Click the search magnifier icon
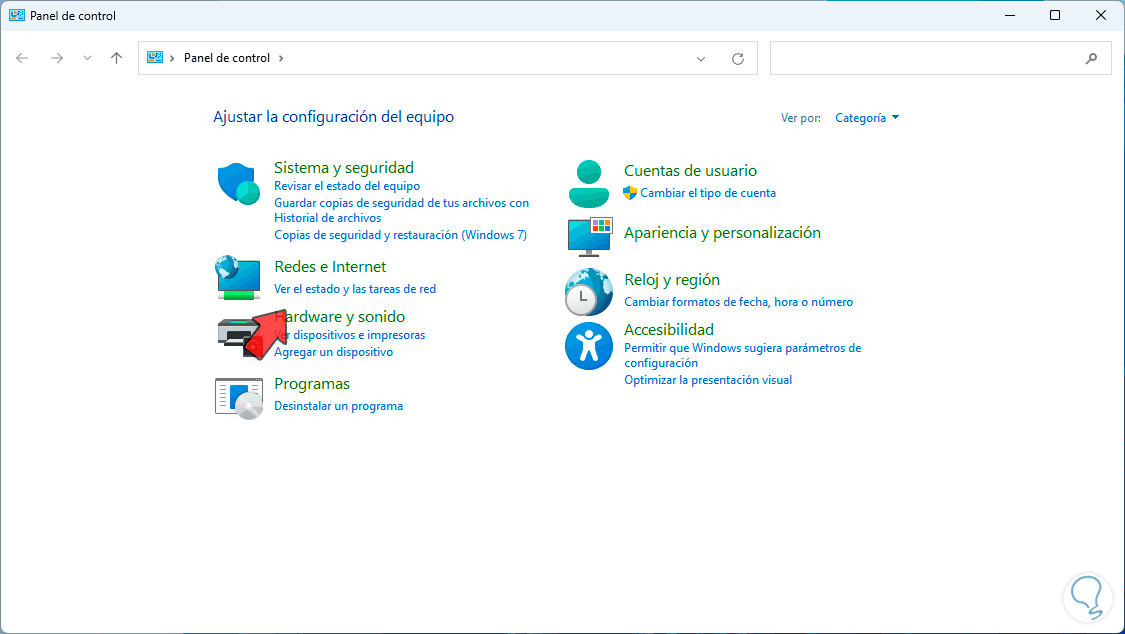Image resolution: width=1125 pixels, height=634 pixels. tap(1091, 59)
